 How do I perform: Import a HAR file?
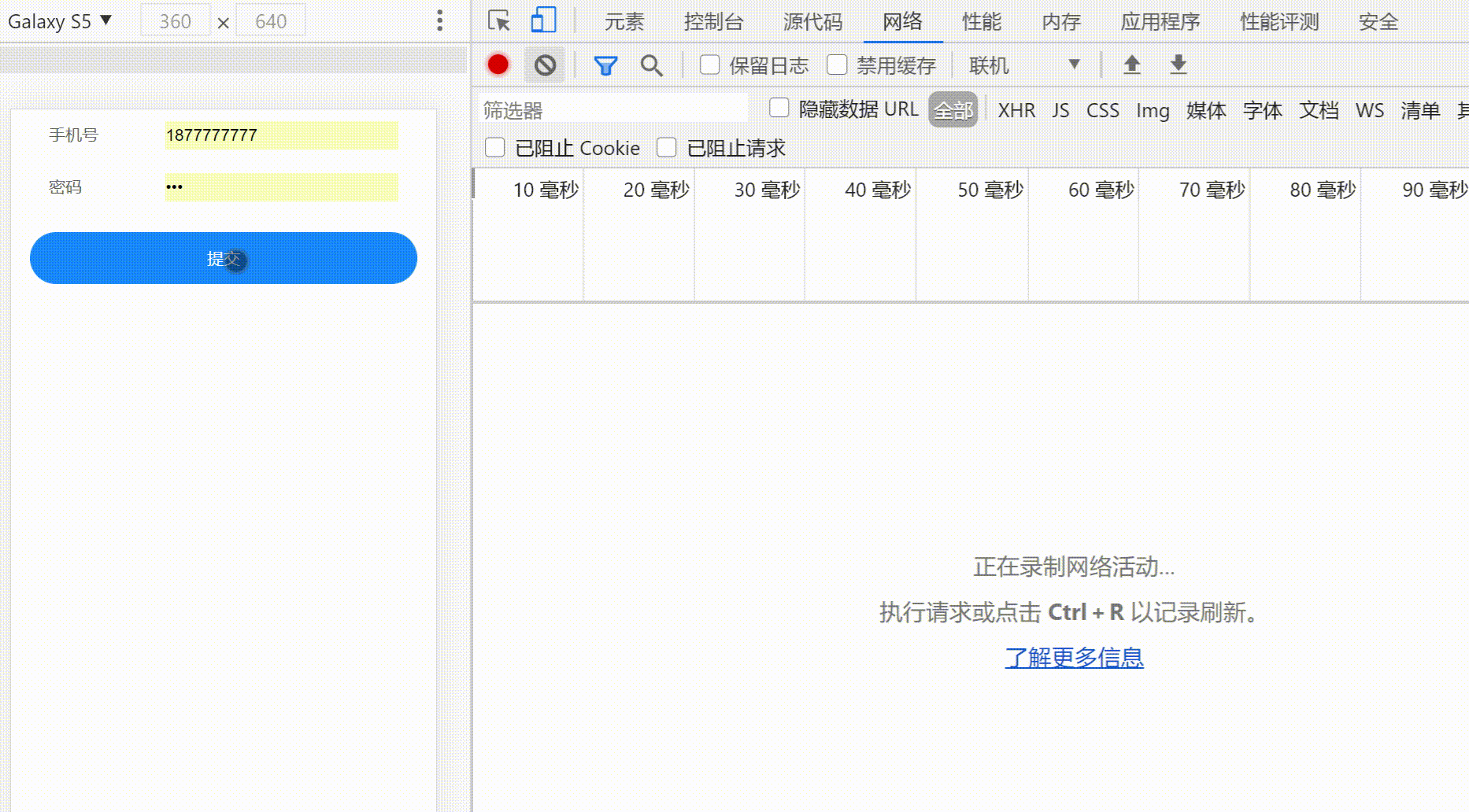[x=1131, y=65]
